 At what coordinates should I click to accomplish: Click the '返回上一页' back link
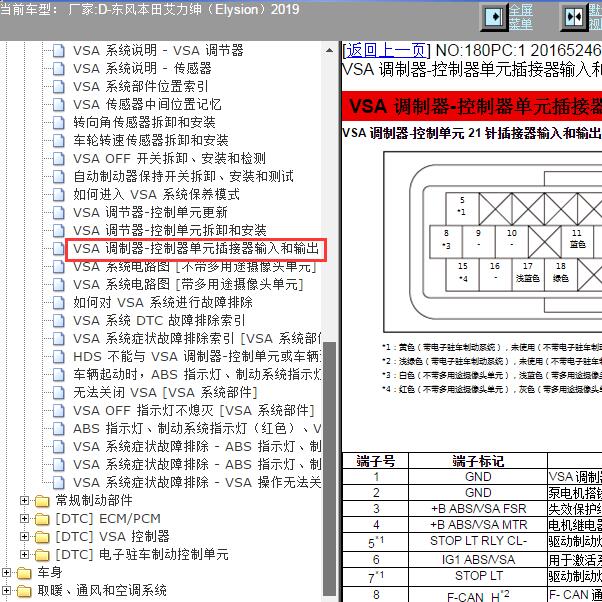pyautogui.click(x=386, y=50)
